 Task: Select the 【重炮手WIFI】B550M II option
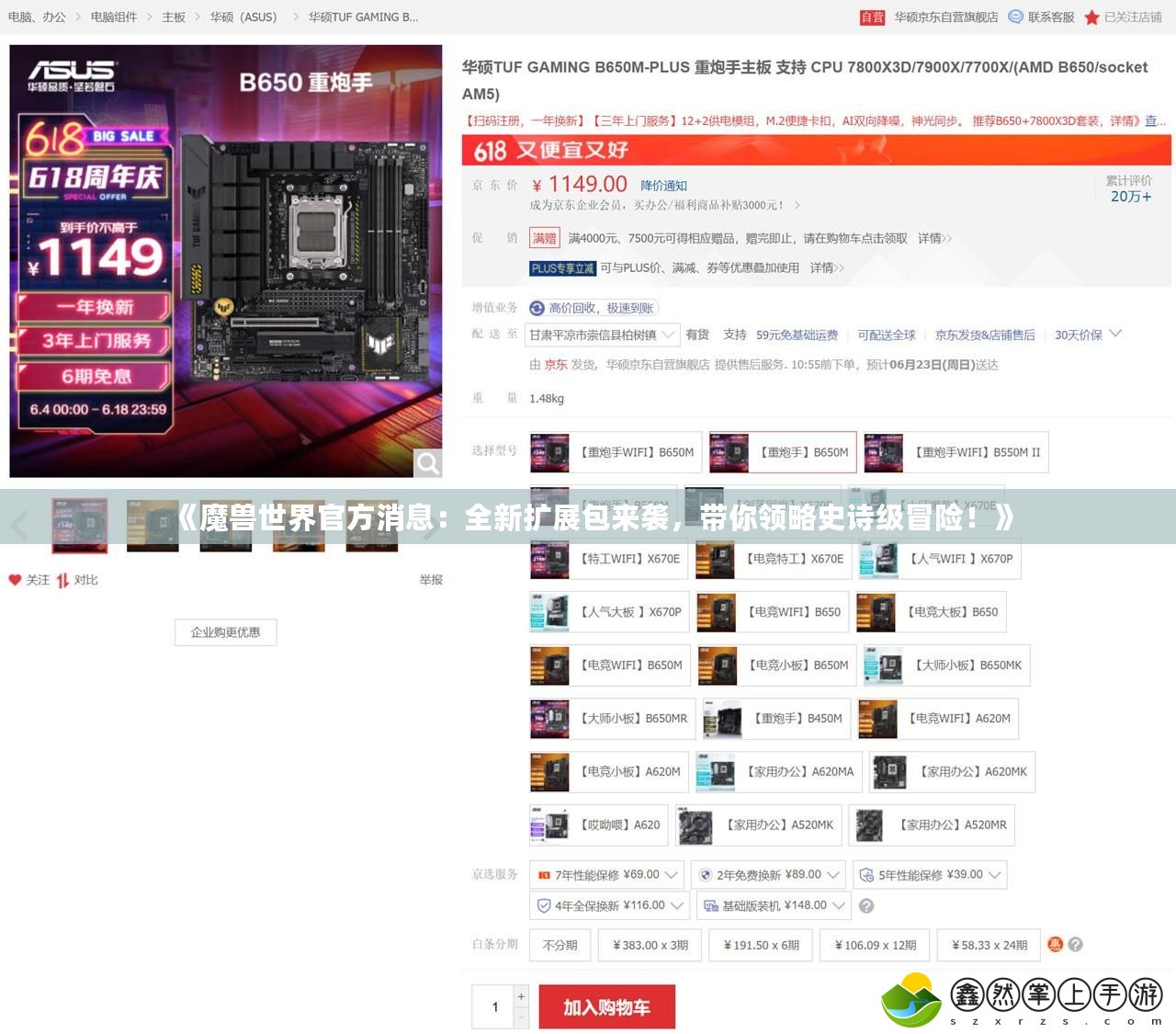[956, 452]
